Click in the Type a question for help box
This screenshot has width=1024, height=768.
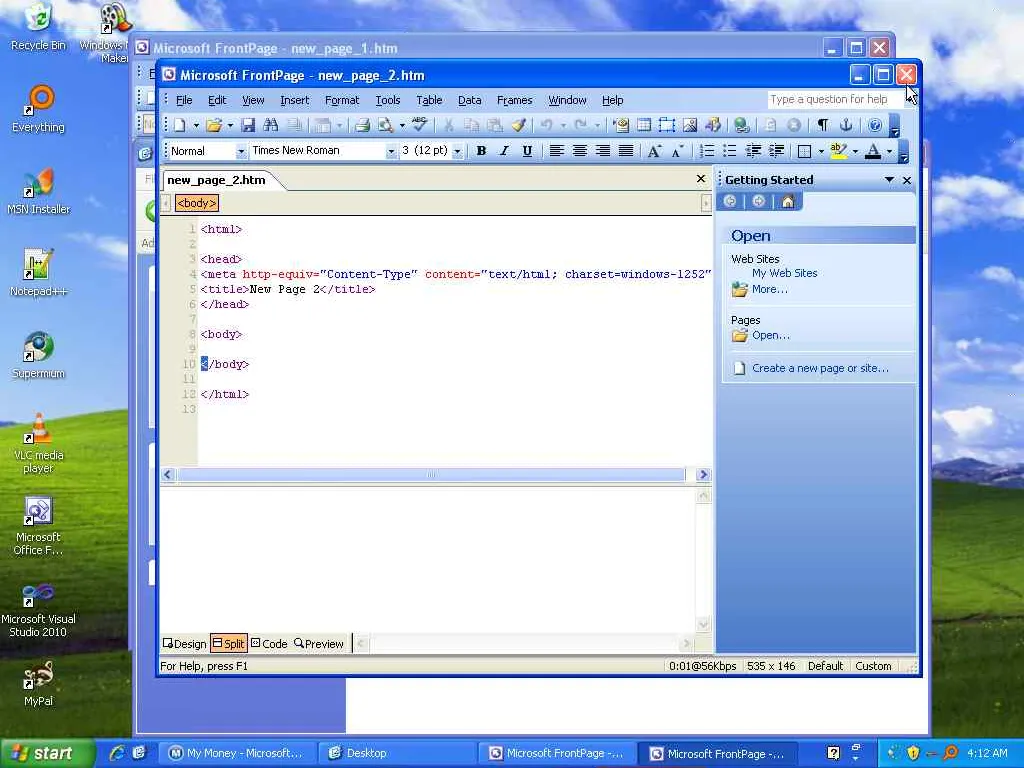point(835,99)
